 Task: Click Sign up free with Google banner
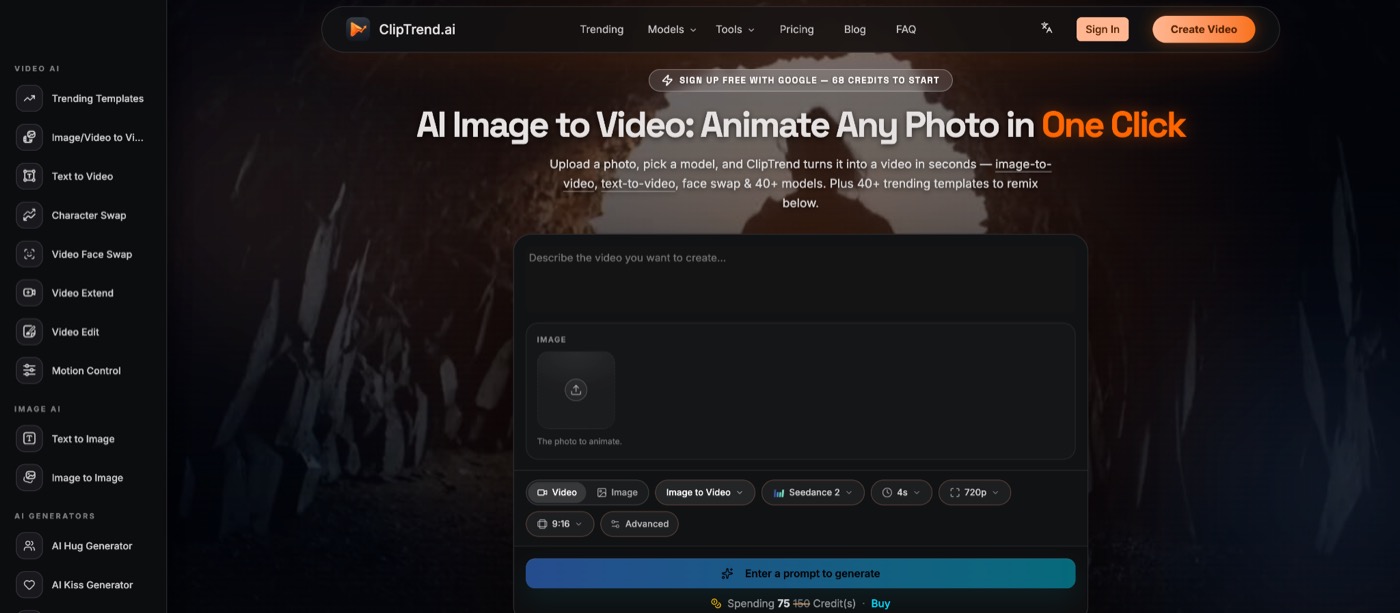pos(800,80)
